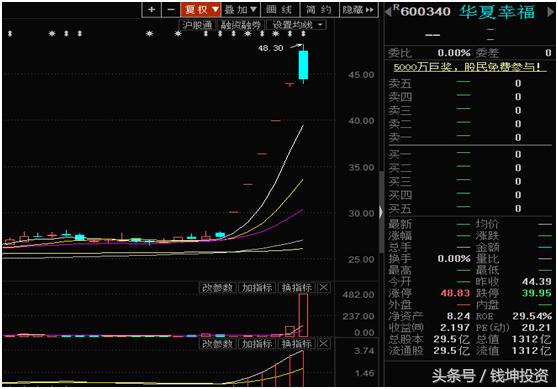This screenshot has width=558, height=389.
Task: Click the last cyan candlestick
Action: 303,65
